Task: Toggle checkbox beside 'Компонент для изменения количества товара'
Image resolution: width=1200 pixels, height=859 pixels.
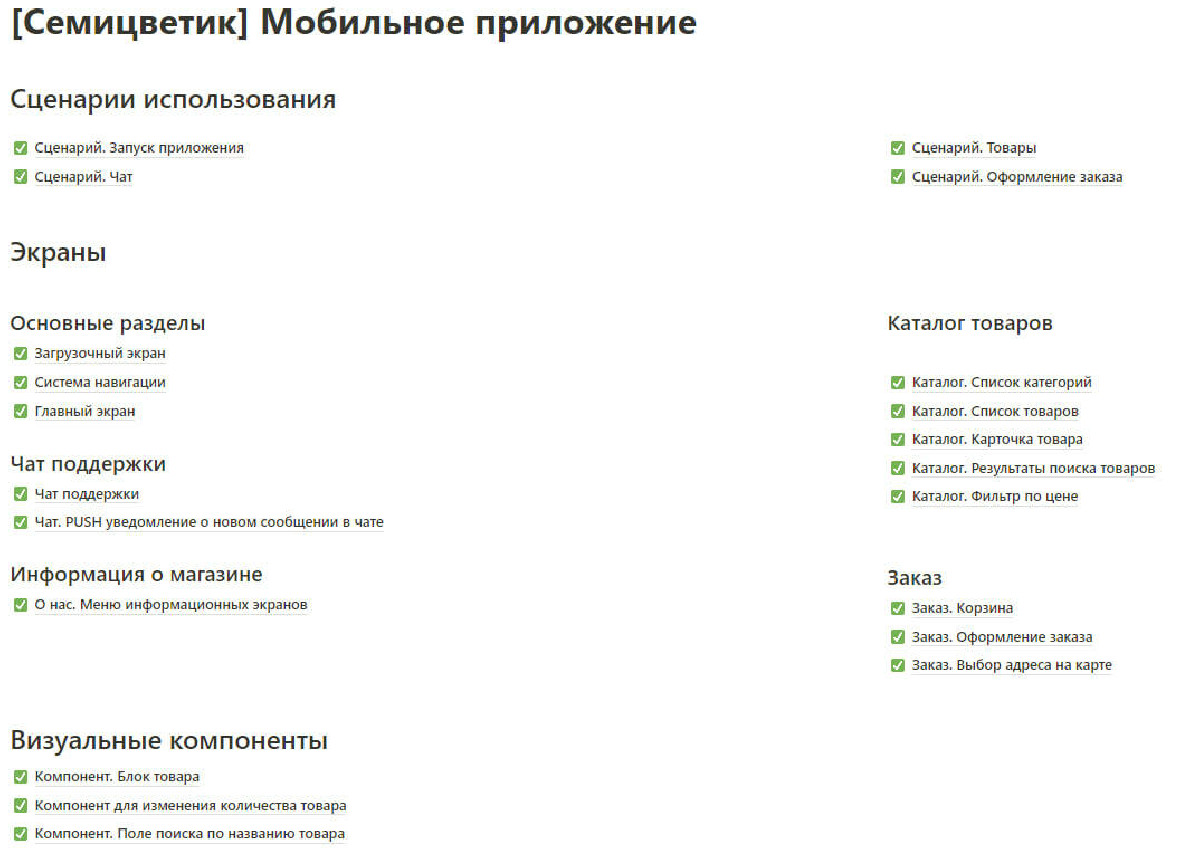Action: coord(20,805)
